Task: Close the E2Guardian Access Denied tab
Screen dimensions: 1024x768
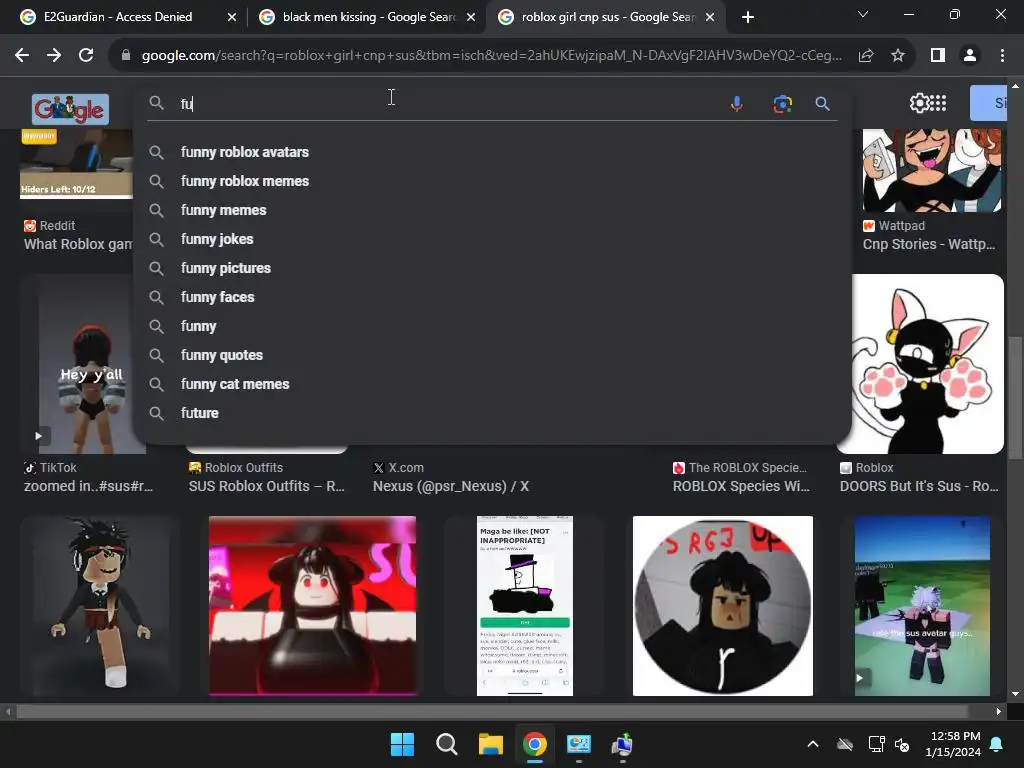Action: [231, 17]
